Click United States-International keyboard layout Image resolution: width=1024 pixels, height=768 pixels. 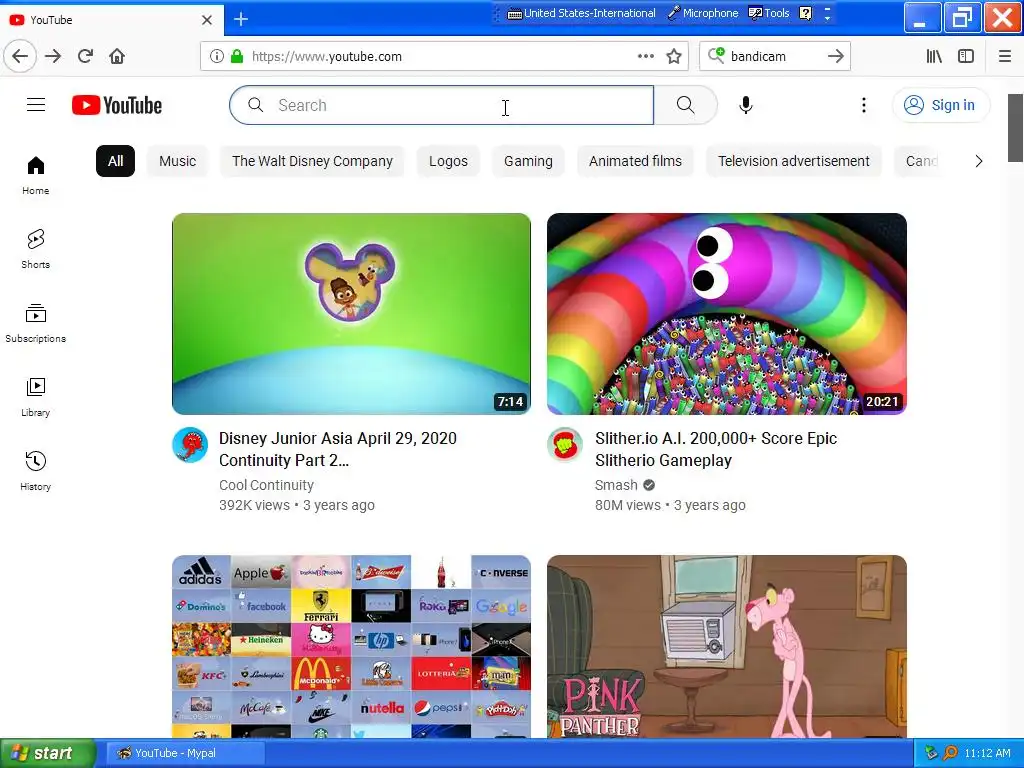tap(581, 13)
